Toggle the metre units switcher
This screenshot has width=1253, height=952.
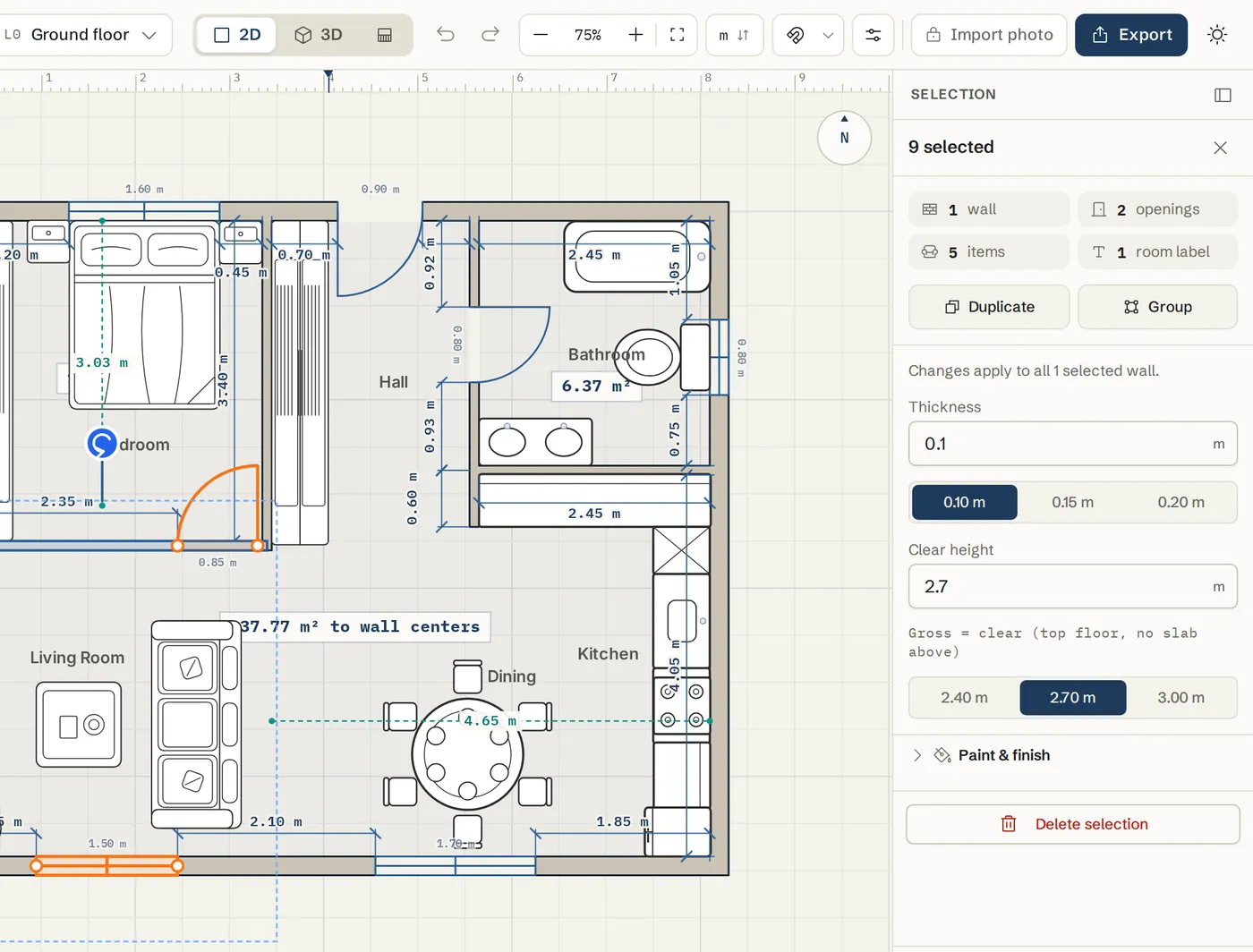[735, 35]
